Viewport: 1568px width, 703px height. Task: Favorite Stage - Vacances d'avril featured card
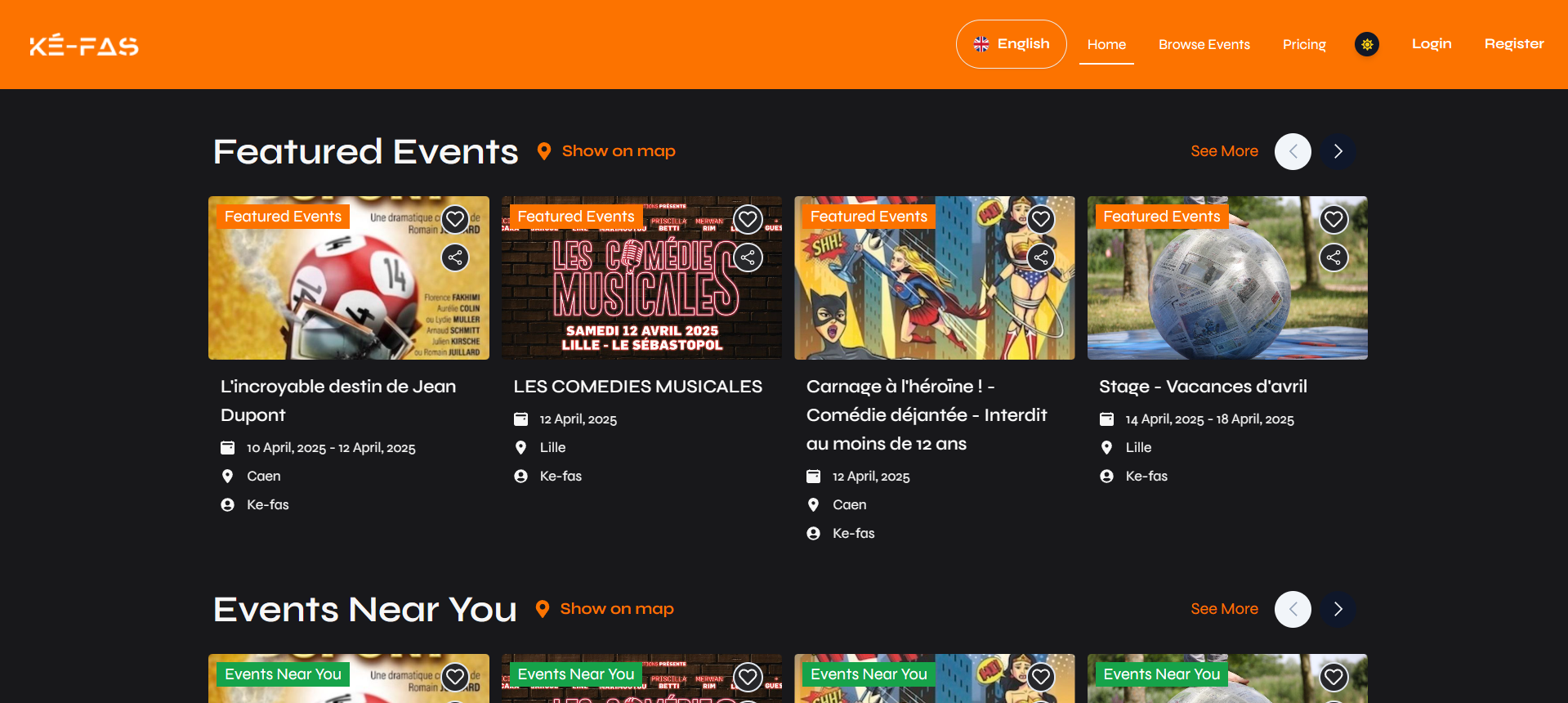1333,218
